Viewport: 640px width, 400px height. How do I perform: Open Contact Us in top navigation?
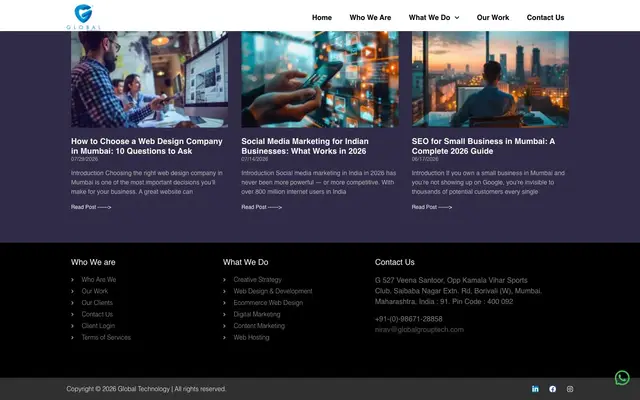(545, 18)
